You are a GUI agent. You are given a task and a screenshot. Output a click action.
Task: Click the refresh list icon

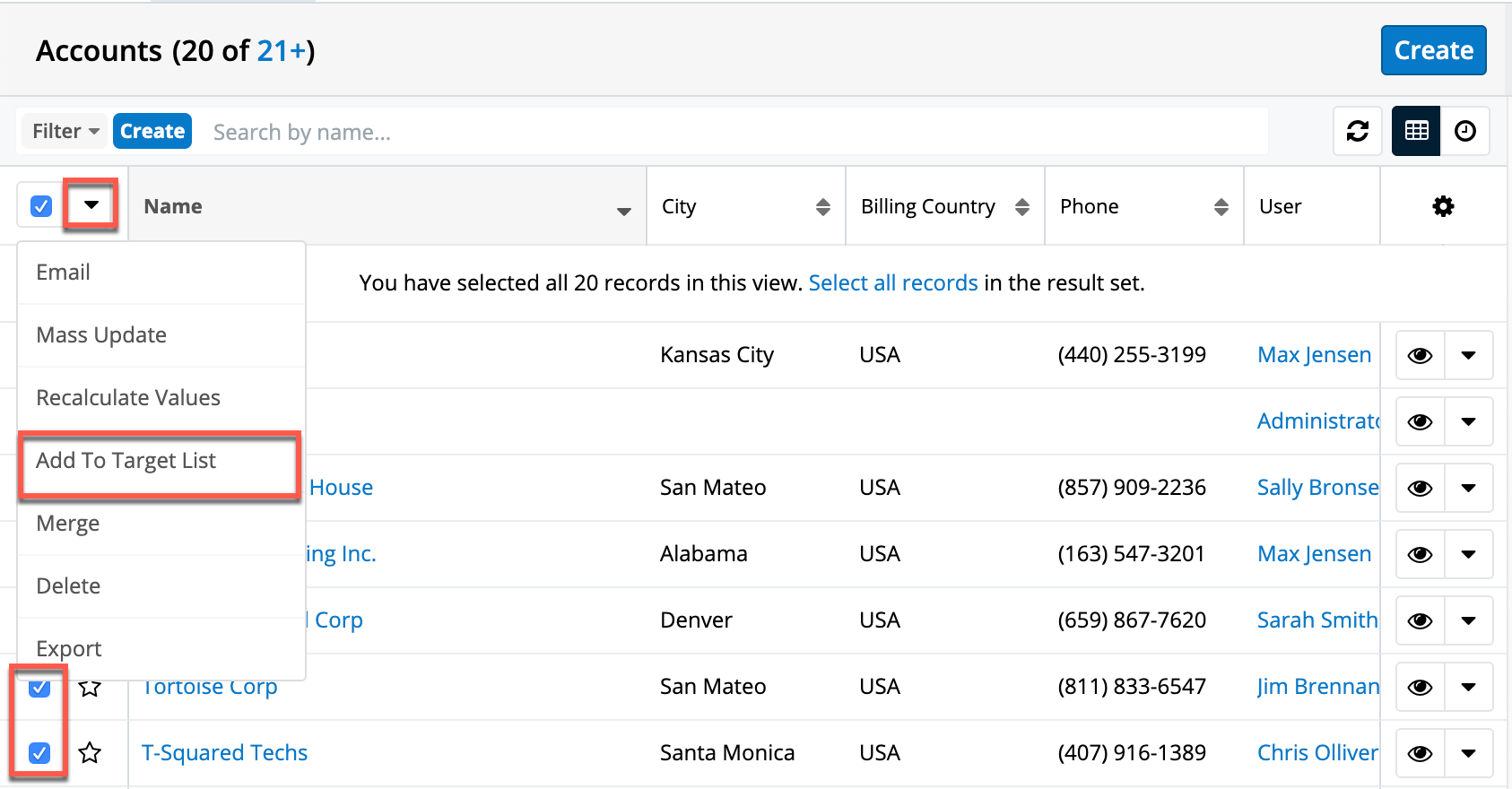click(1357, 131)
